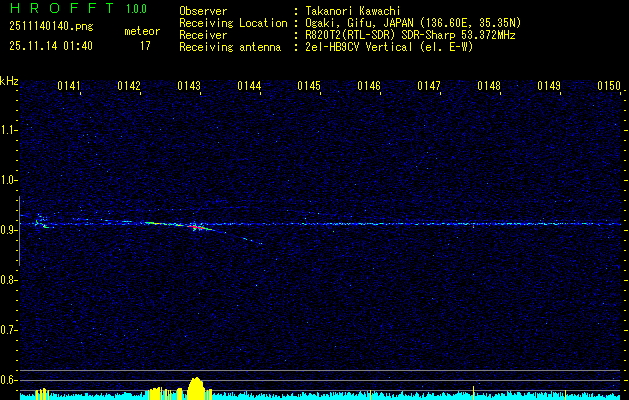Click the meteor count value 17
The image size is (629, 400).
(145, 46)
